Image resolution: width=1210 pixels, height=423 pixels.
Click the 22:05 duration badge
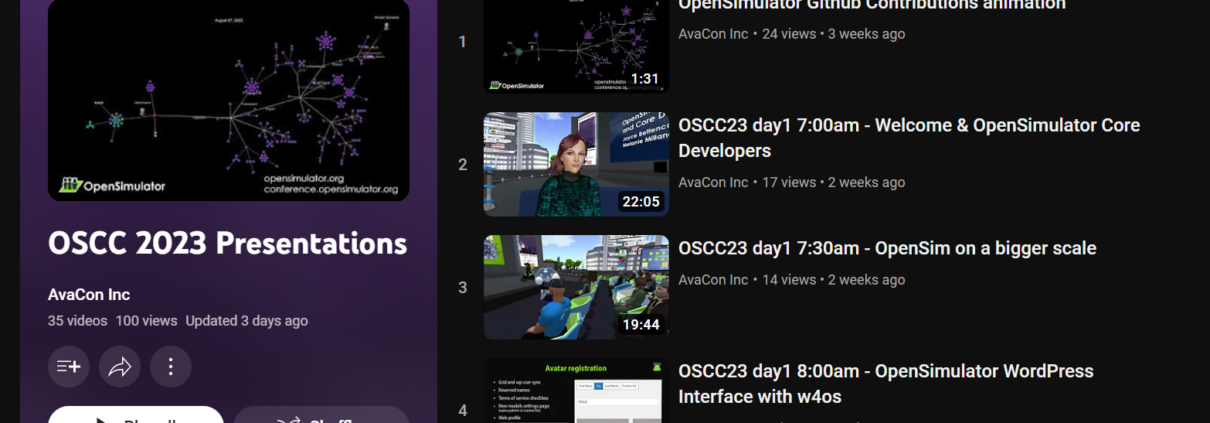point(640,202)
